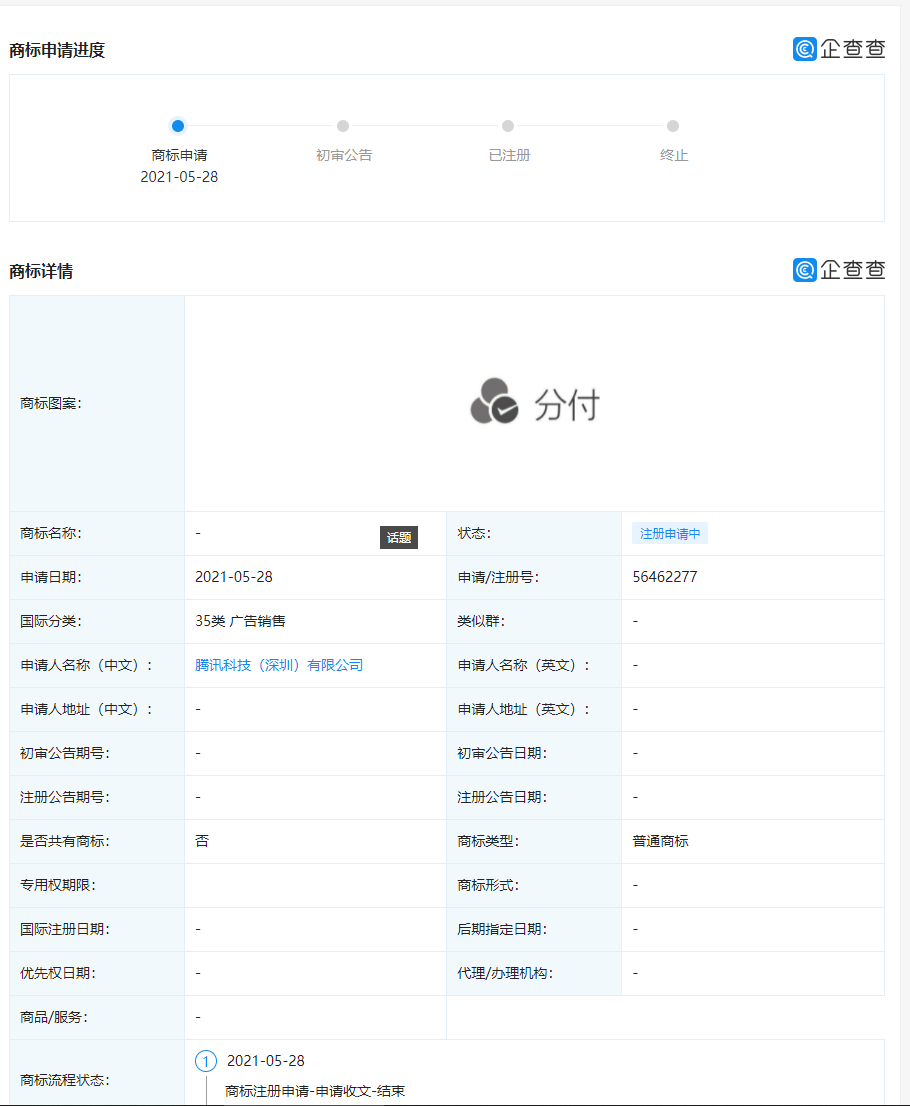Click 否 in the 是否共有商标 row
Viewport: 910px width, 1106px height.
click(201, 841)
